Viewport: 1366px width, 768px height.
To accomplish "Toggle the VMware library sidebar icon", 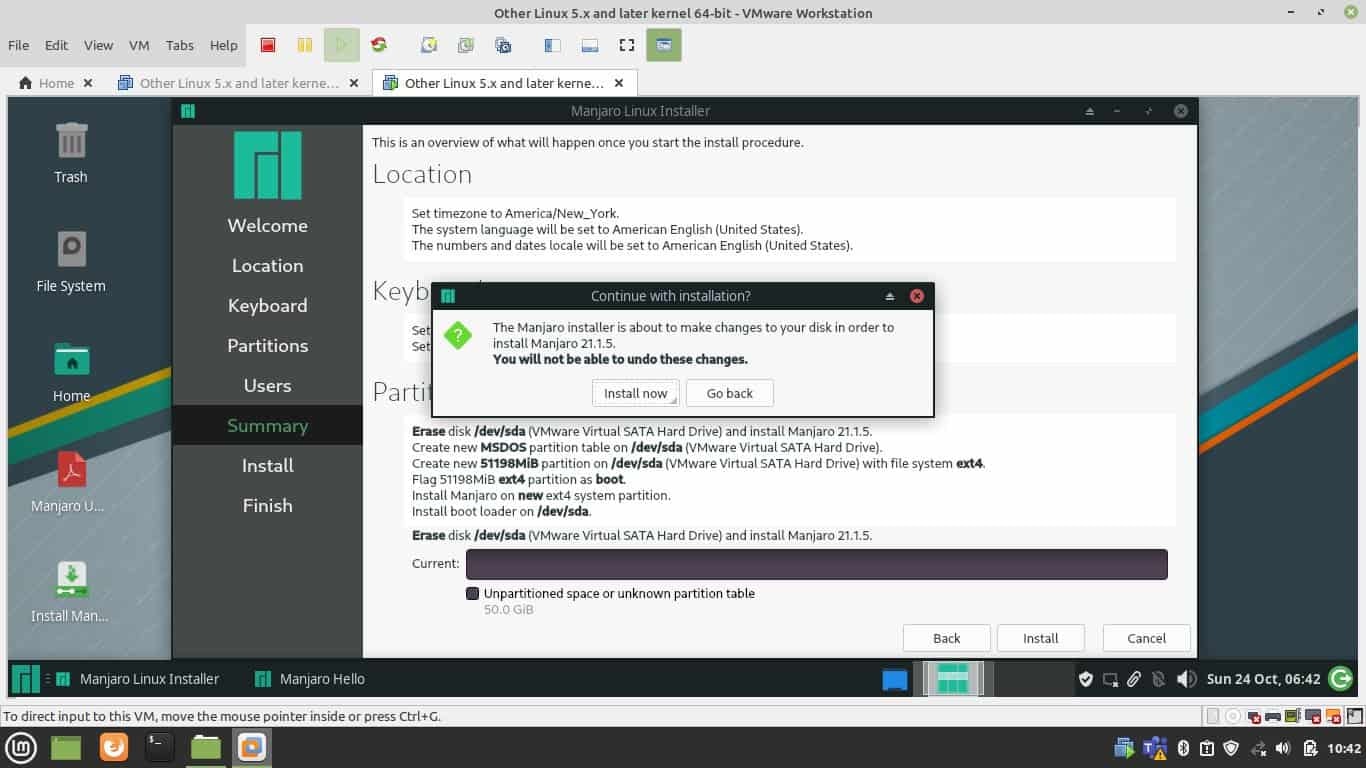I will pos(552,45).
